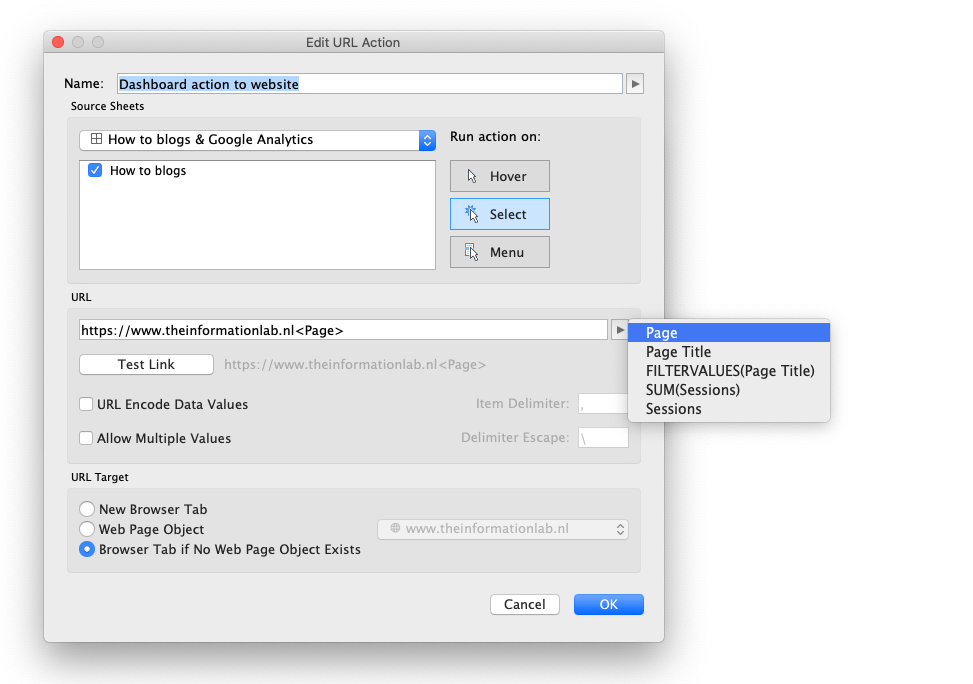Enable Allow Multiple Values checkbox
This screenshot has height=684, width=973.
click(x=87, y=438)
